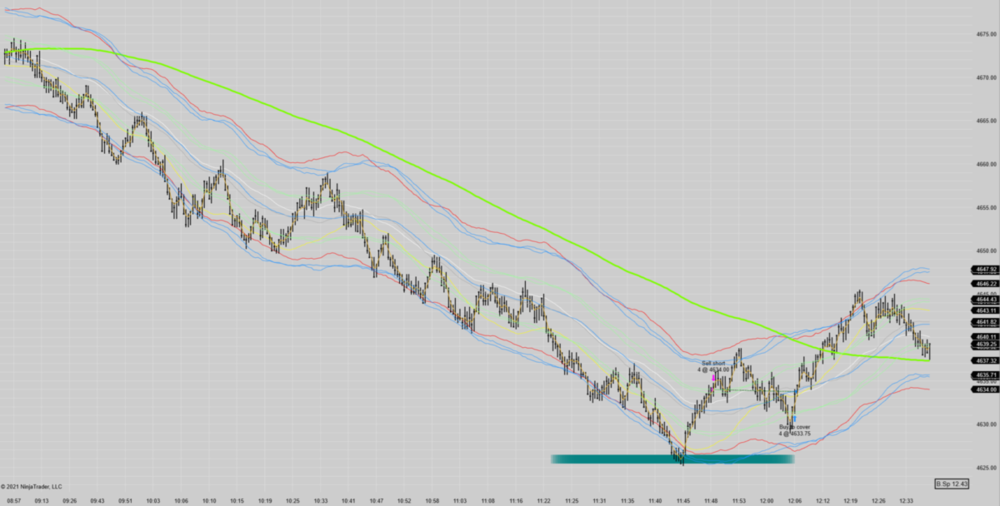This screenshot has height=506, width=1000.
Task: Click the 12:33 time axis label
Action: (x=904, y=500)
